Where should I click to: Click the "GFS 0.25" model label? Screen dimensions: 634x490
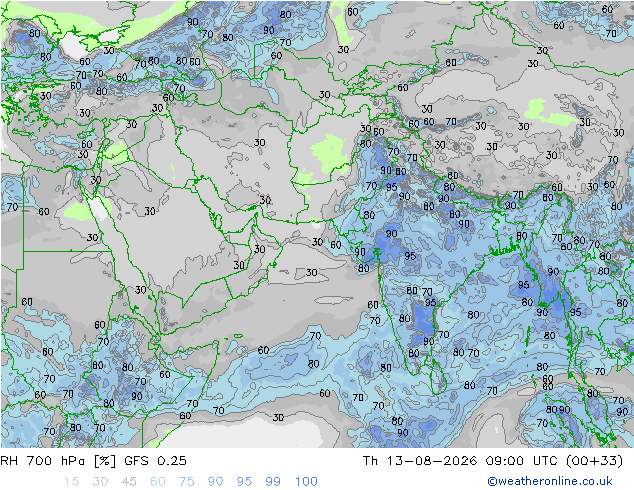coord(155,461)
